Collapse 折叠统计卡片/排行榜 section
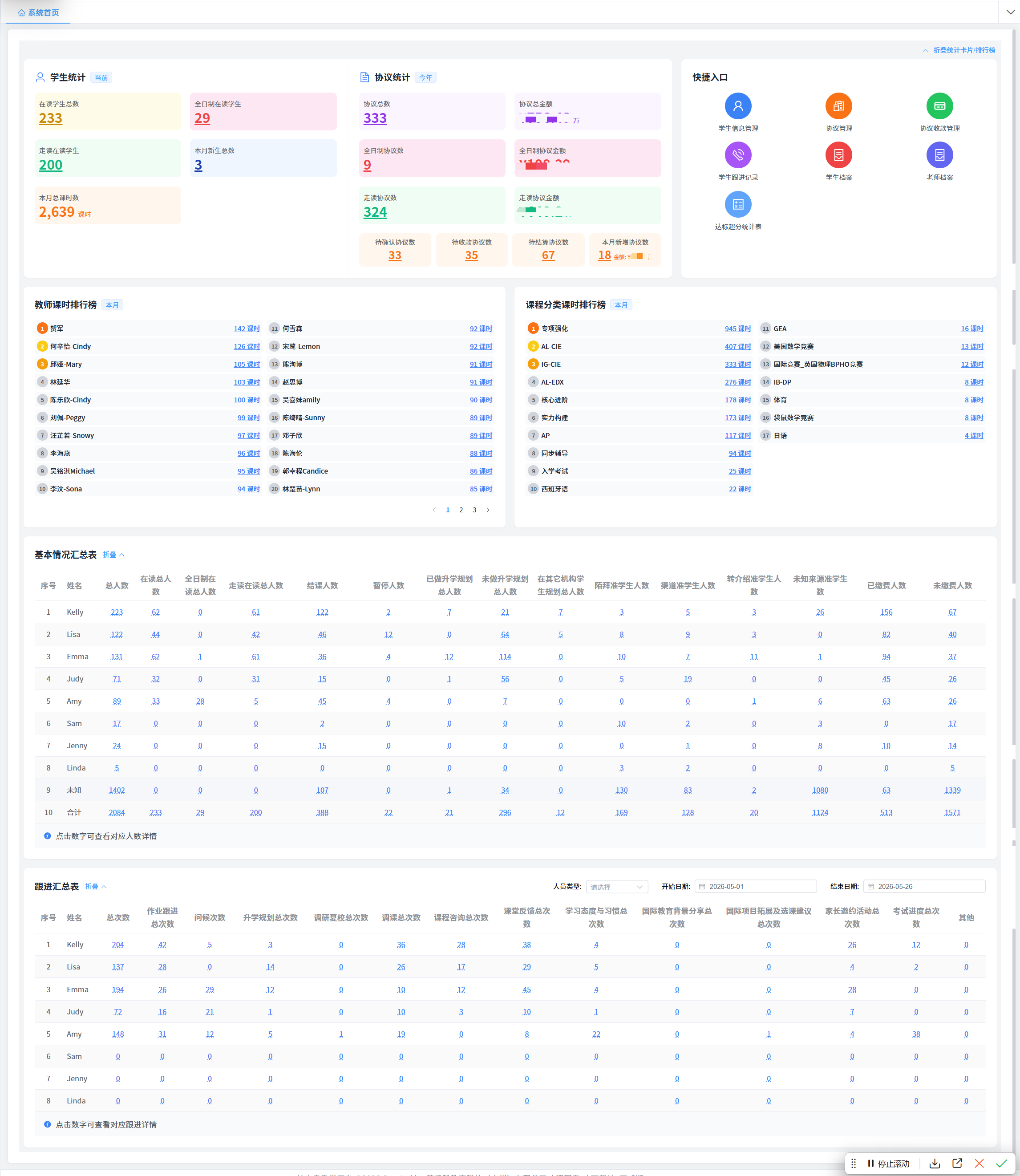Viewport: 1020px width, 1176px height. click(959, 50)
